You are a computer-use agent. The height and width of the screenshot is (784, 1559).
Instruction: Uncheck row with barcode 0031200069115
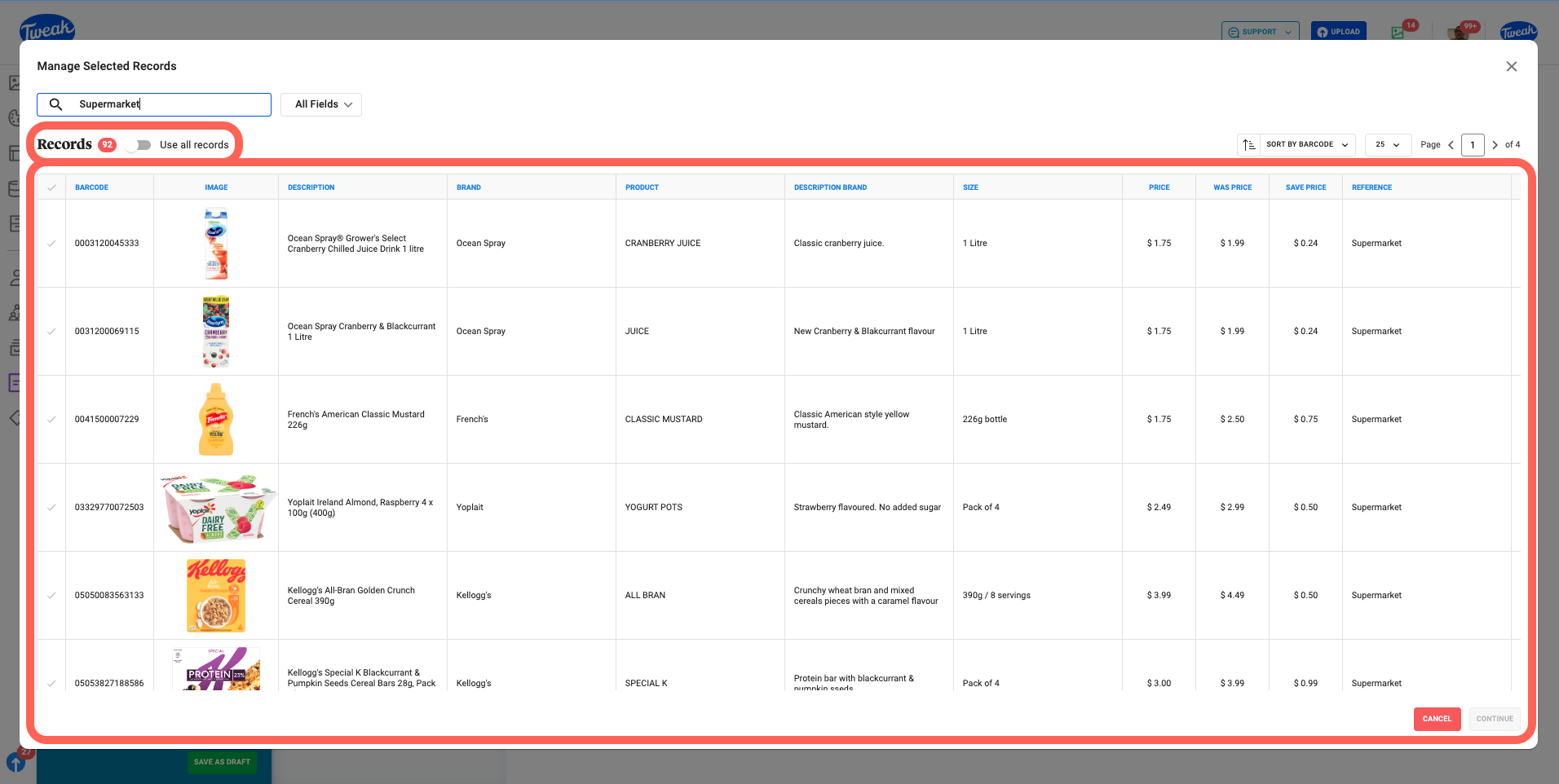[51, 332]
